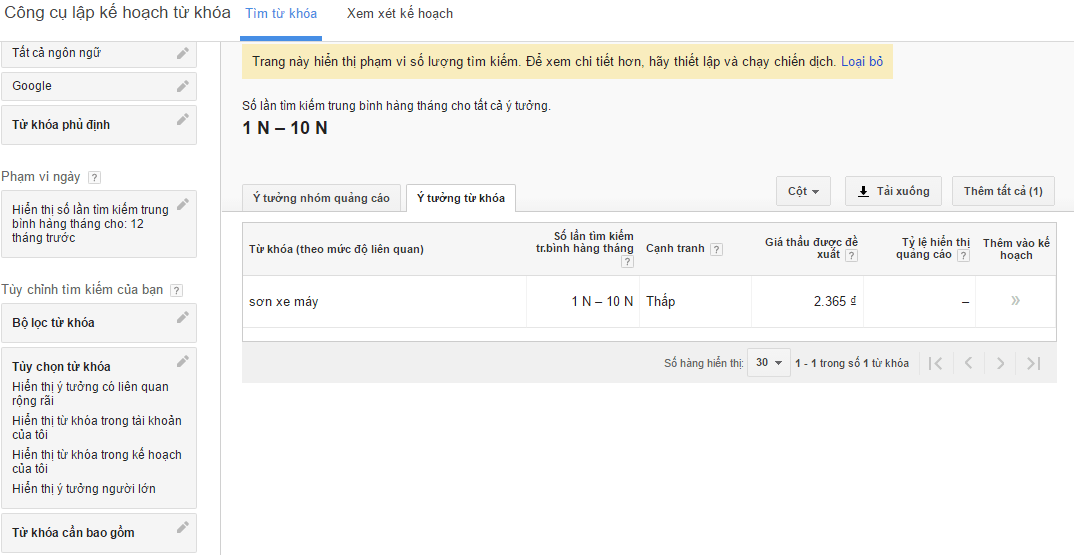Sort by 'Cạnh tranh' column header
The height and width of the screenshot is (555, 1074).
pyautogui.click(x=675, y=249)
